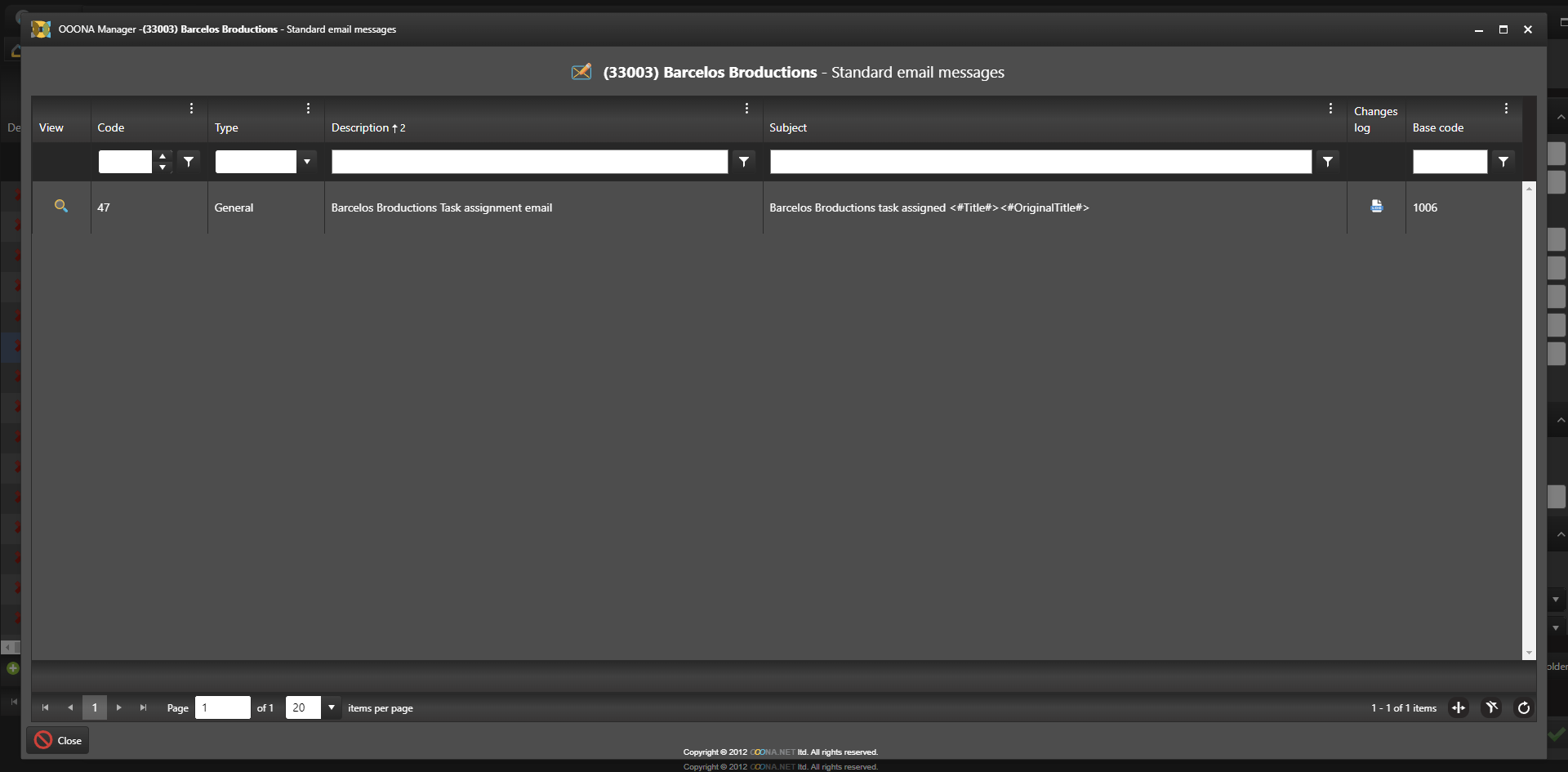Open the Type filter dropdown

click(x=307, y=162)
